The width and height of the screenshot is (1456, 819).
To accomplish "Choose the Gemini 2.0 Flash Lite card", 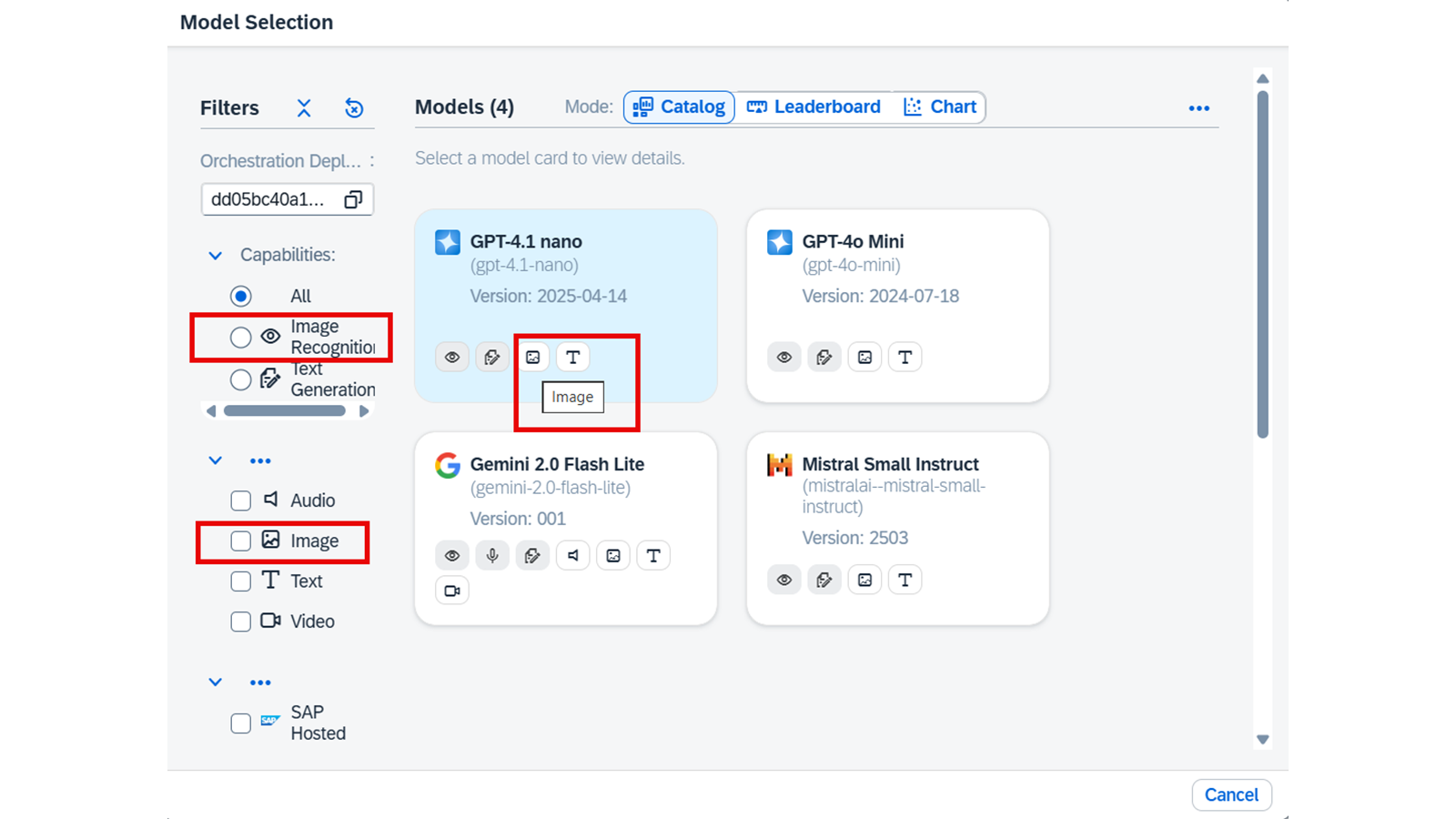I will click(x=566, y=529).
